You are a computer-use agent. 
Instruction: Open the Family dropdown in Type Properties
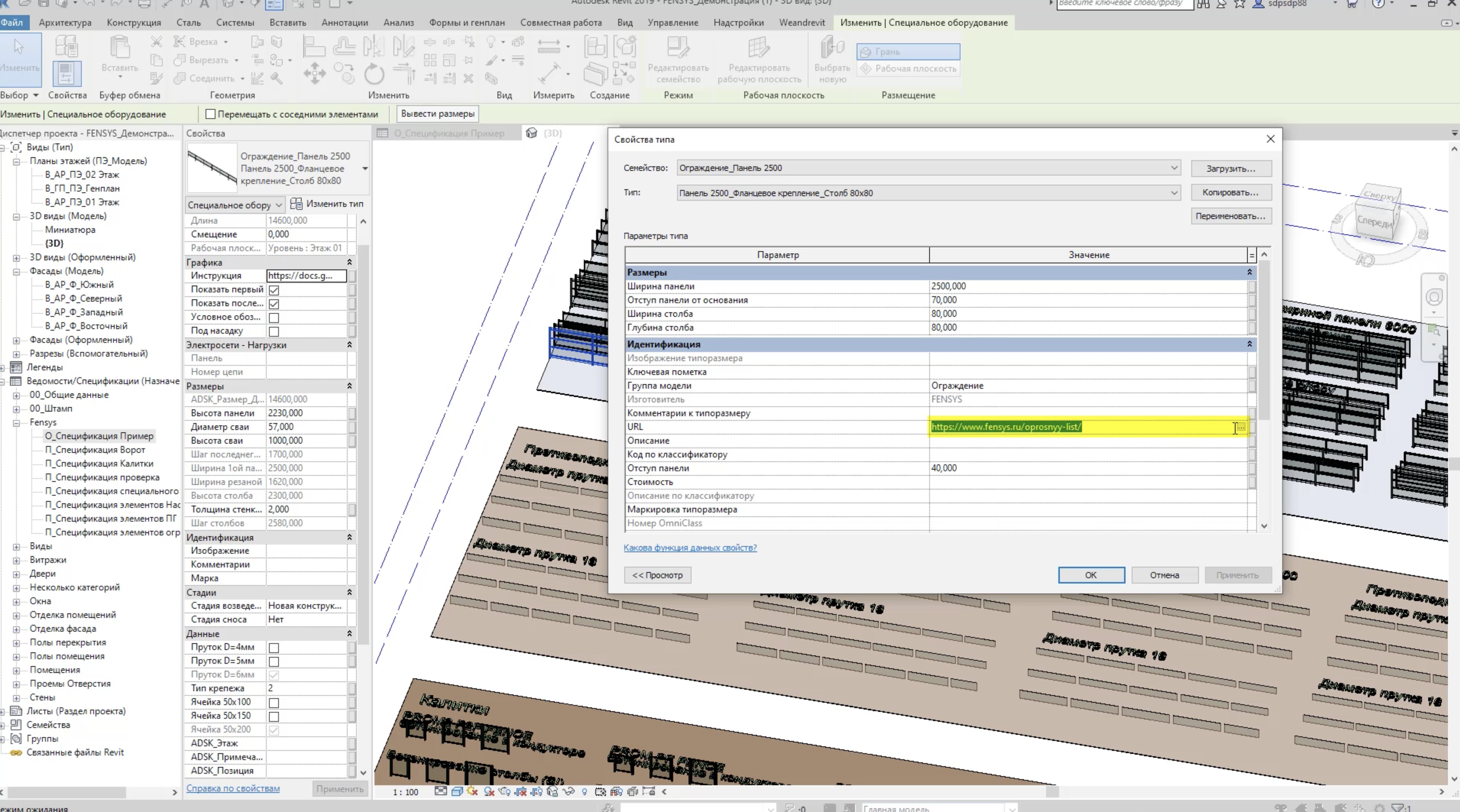click(1174, 168)
